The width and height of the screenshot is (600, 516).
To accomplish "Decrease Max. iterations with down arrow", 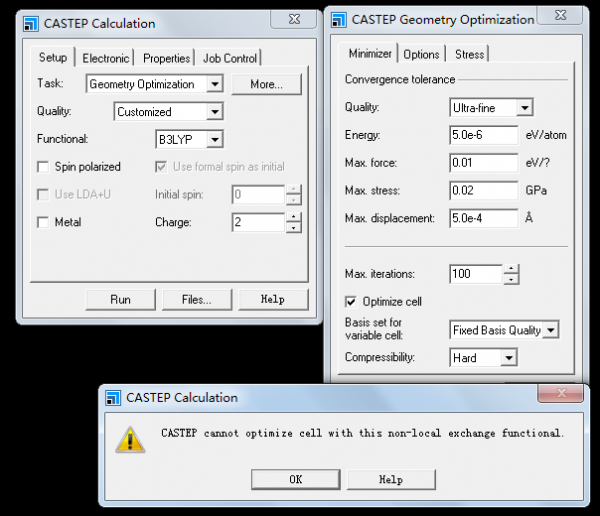I will [511, 279].
